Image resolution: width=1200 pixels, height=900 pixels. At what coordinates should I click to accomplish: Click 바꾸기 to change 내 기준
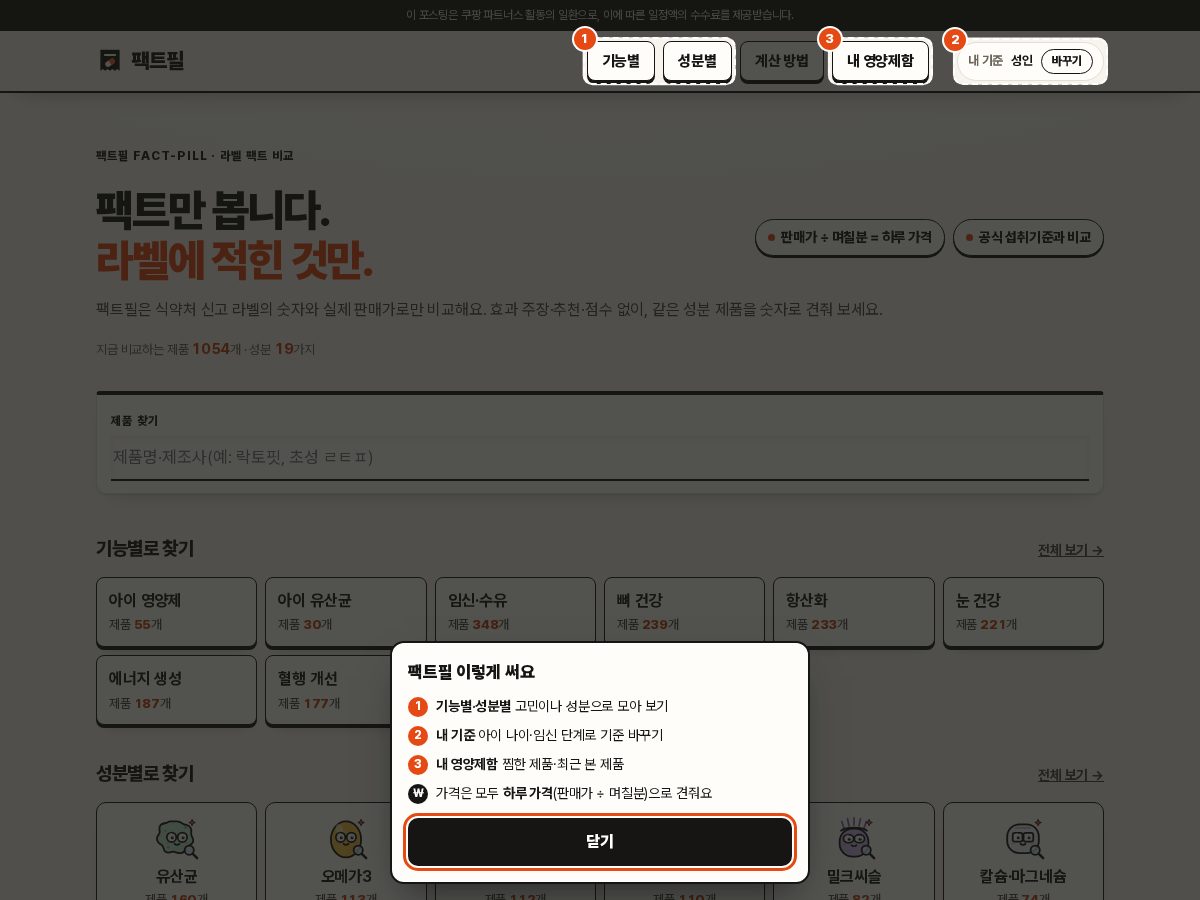click(x=1067, y=61)
